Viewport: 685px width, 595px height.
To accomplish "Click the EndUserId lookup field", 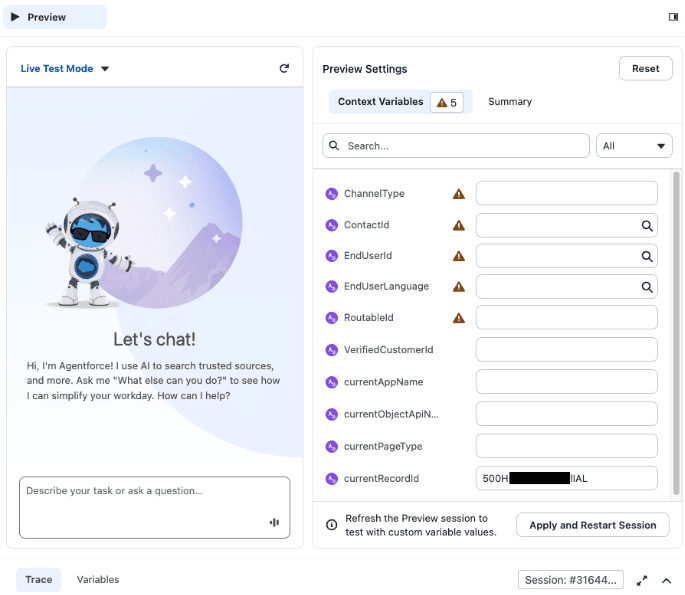I will point(567,256).
